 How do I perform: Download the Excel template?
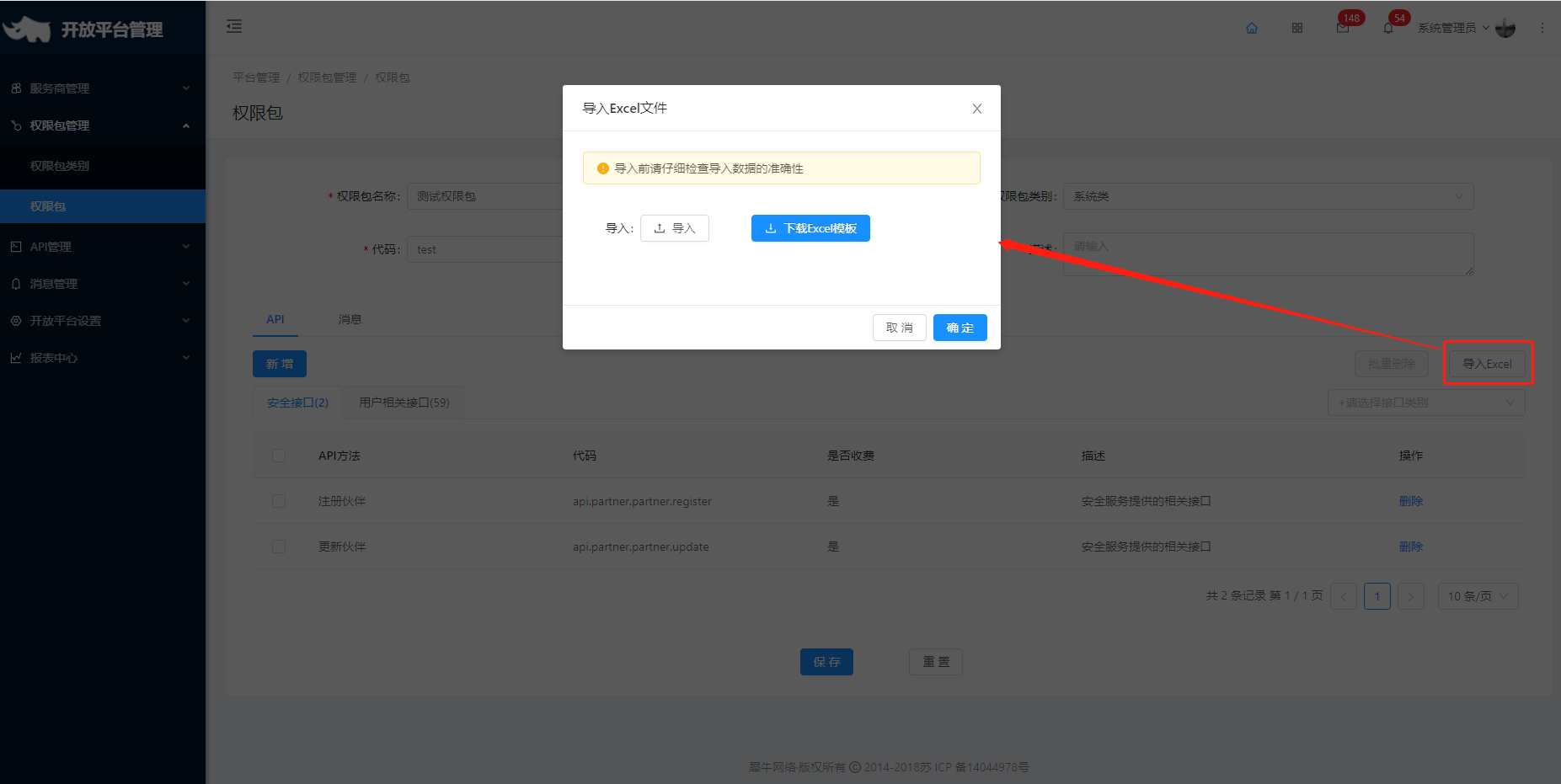click(x=810, y=228)
